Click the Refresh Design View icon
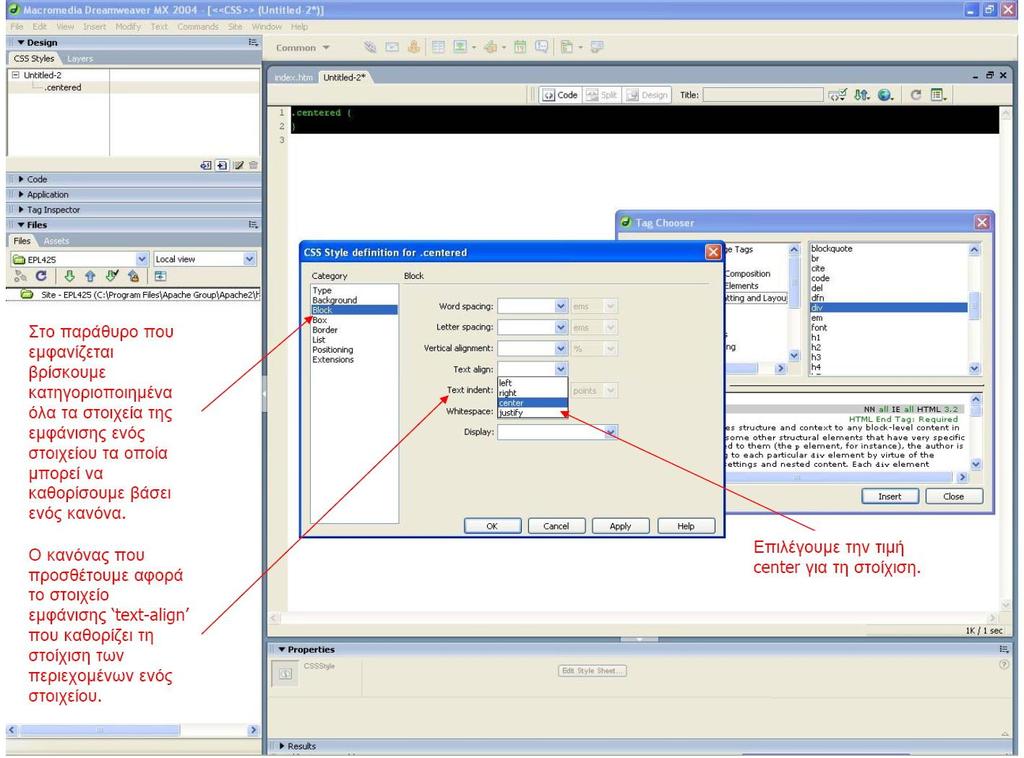 (x=916, y=95)
